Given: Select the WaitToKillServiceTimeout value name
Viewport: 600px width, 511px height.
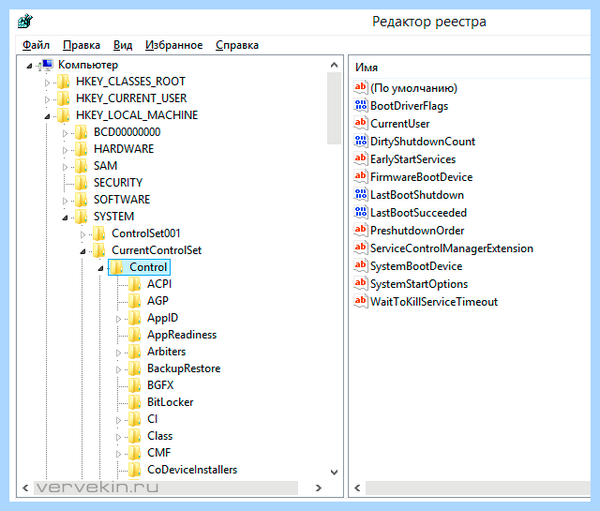Looking at the screenshot, I should click(434, 302).
